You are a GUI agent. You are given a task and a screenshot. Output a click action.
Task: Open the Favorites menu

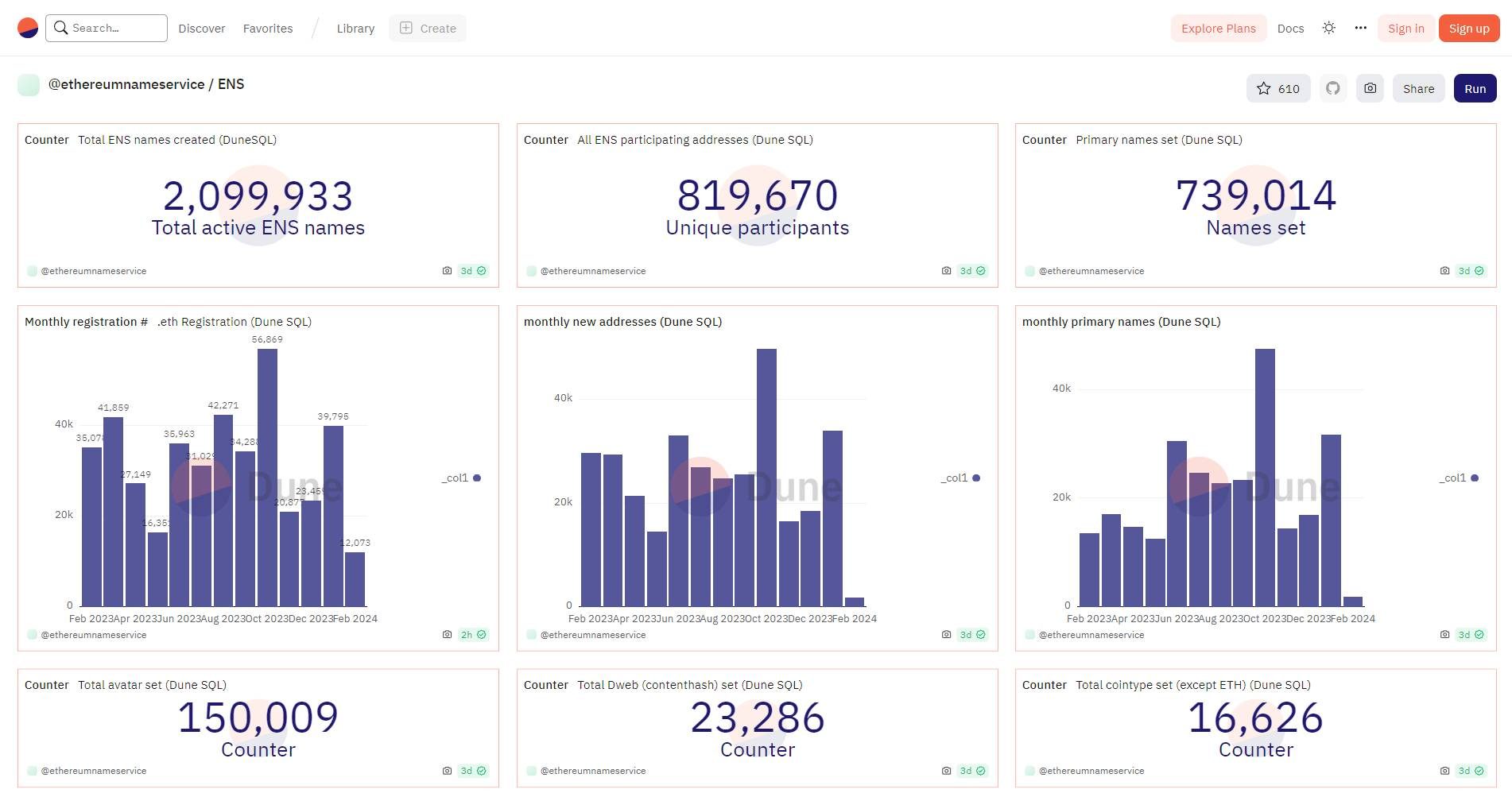(x=268, y=29)
